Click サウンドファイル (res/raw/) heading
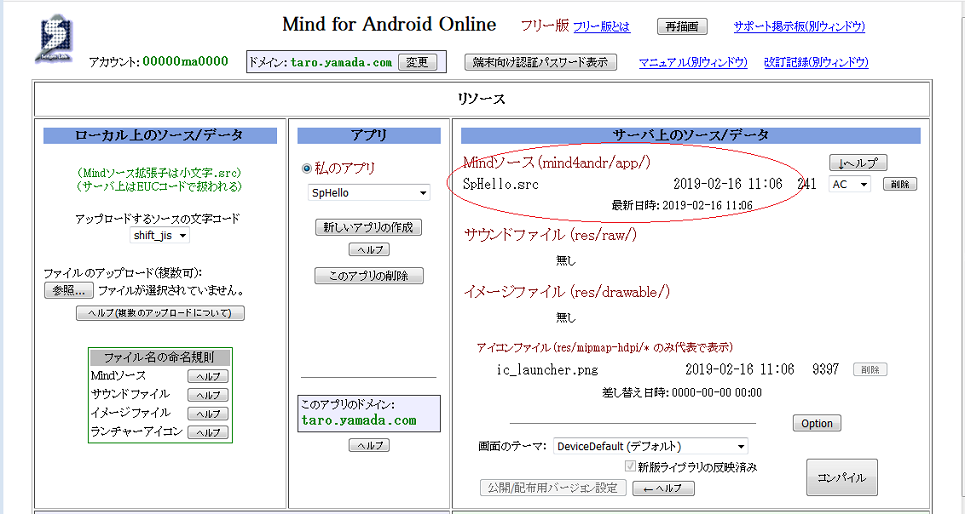 point(550,235)
